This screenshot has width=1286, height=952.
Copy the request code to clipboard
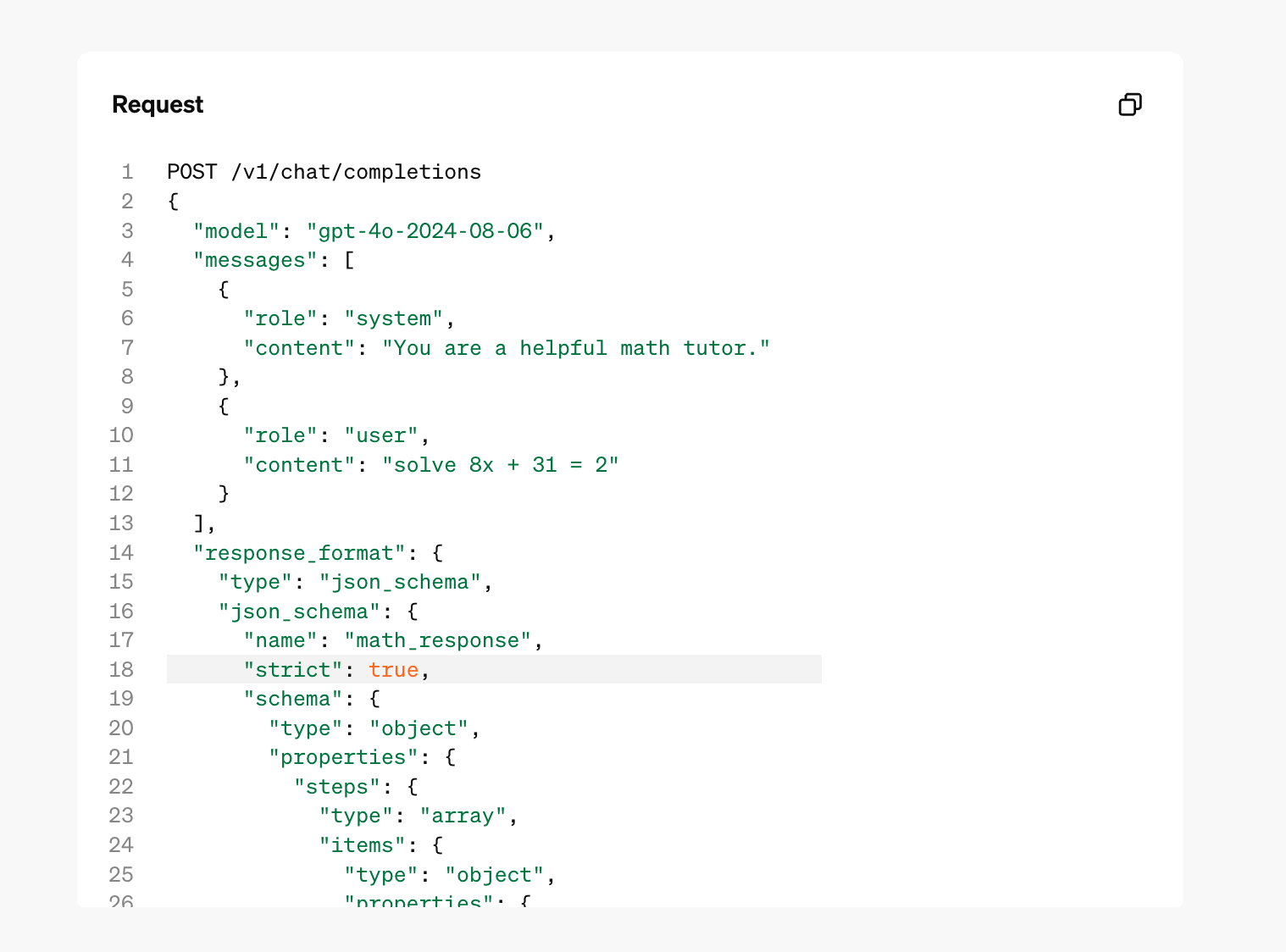click(x=1130, y=104)
